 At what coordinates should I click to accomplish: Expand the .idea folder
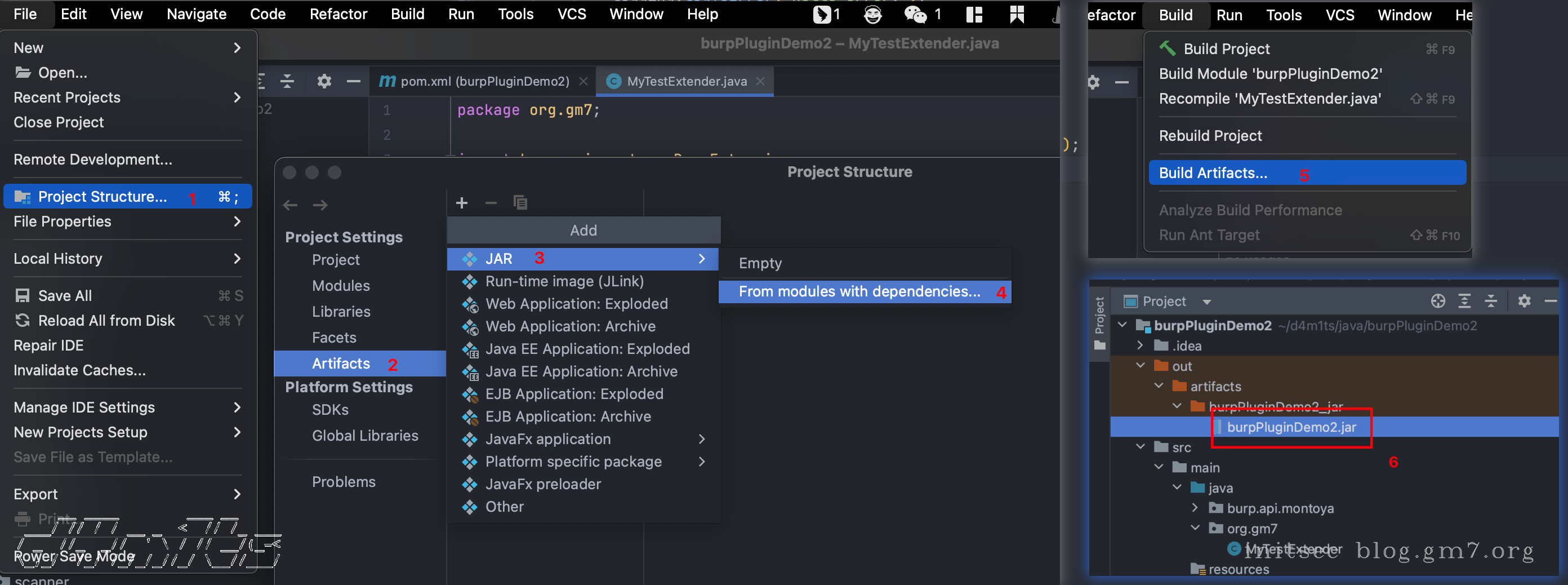(1141, 345)
